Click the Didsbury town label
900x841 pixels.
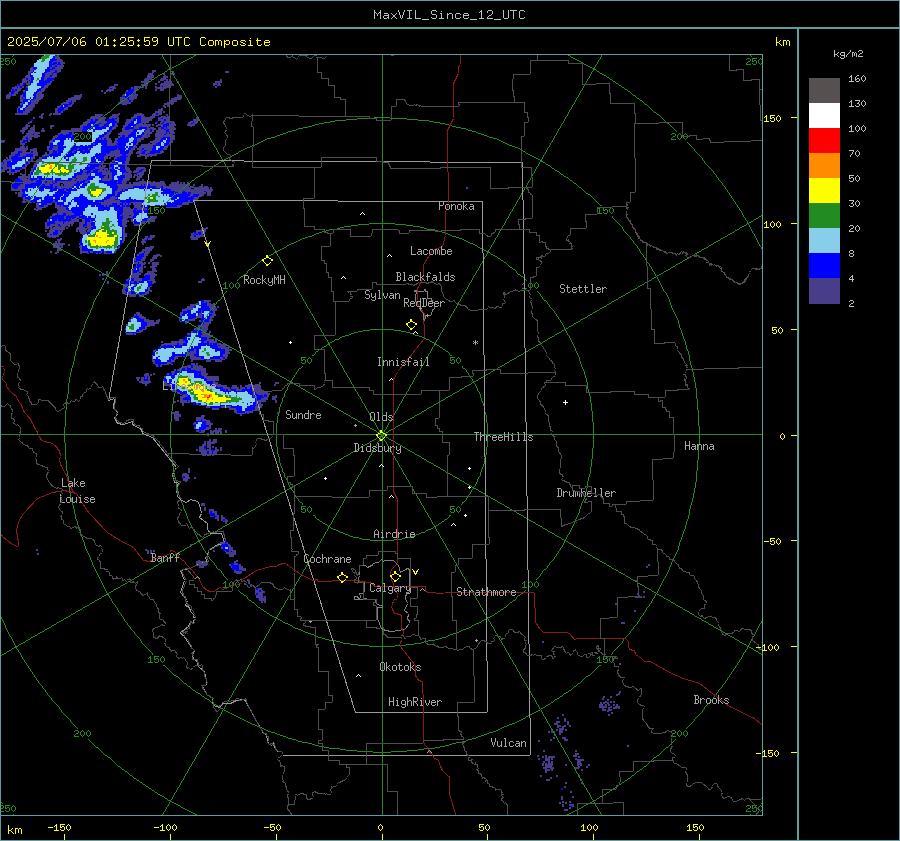click(x=377, y=448)
